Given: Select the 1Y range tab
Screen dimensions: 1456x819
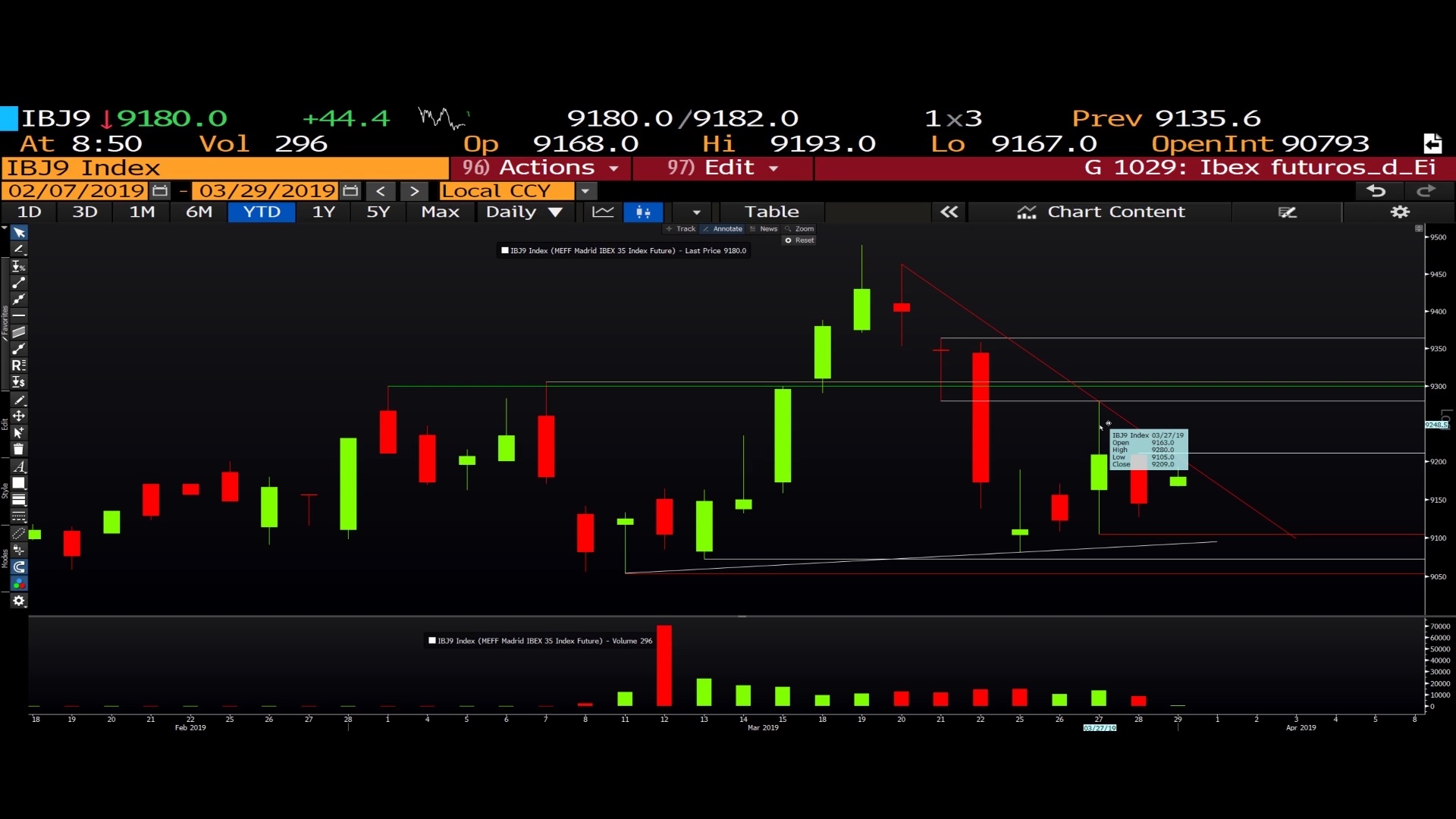Looking at the screenshot, I should 324,212.
